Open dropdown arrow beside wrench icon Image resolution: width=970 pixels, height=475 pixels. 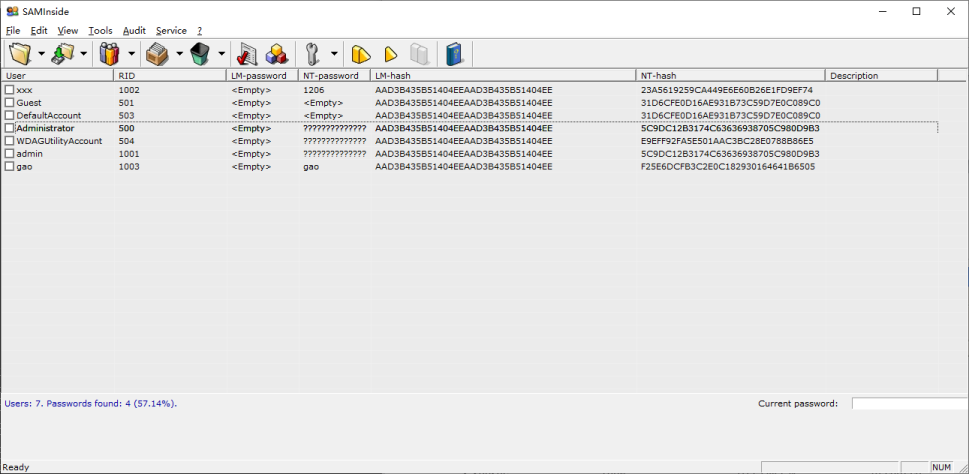[x=334, y=54]
